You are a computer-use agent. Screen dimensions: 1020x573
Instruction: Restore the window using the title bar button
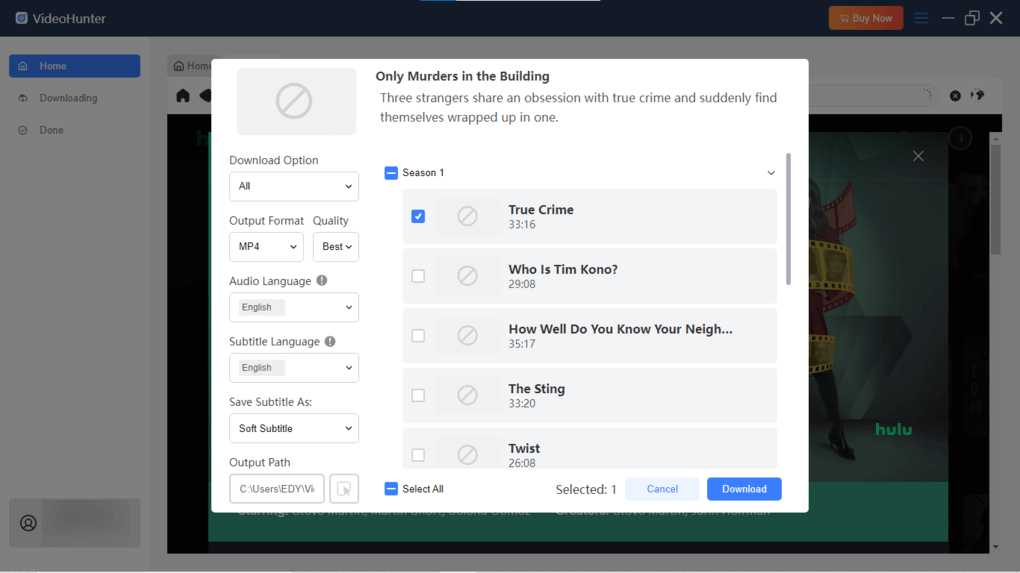pyautogui.click(x=972, y=18)
